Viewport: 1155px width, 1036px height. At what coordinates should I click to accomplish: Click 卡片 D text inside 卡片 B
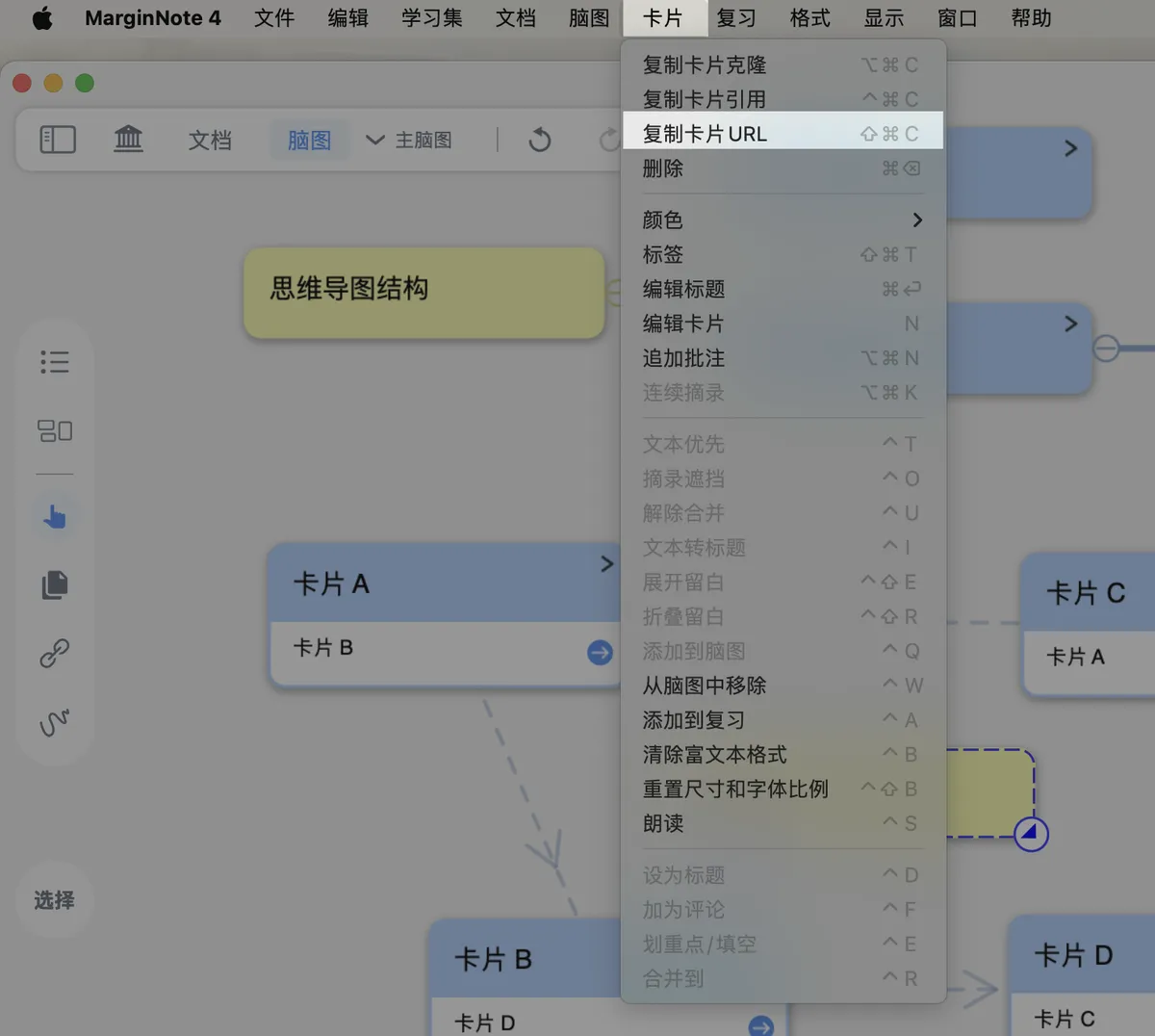click(x=484, y=1023)
